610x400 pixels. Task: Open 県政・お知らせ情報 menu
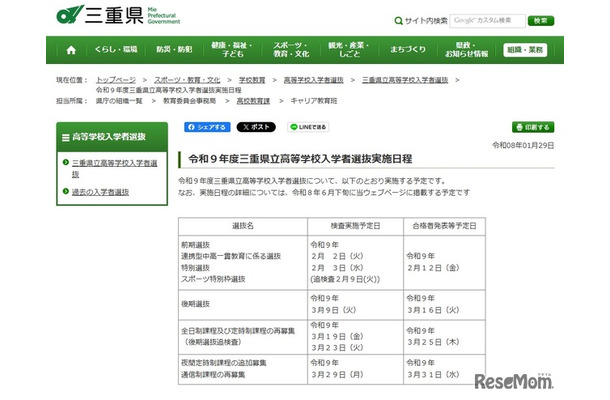(466, 50)
